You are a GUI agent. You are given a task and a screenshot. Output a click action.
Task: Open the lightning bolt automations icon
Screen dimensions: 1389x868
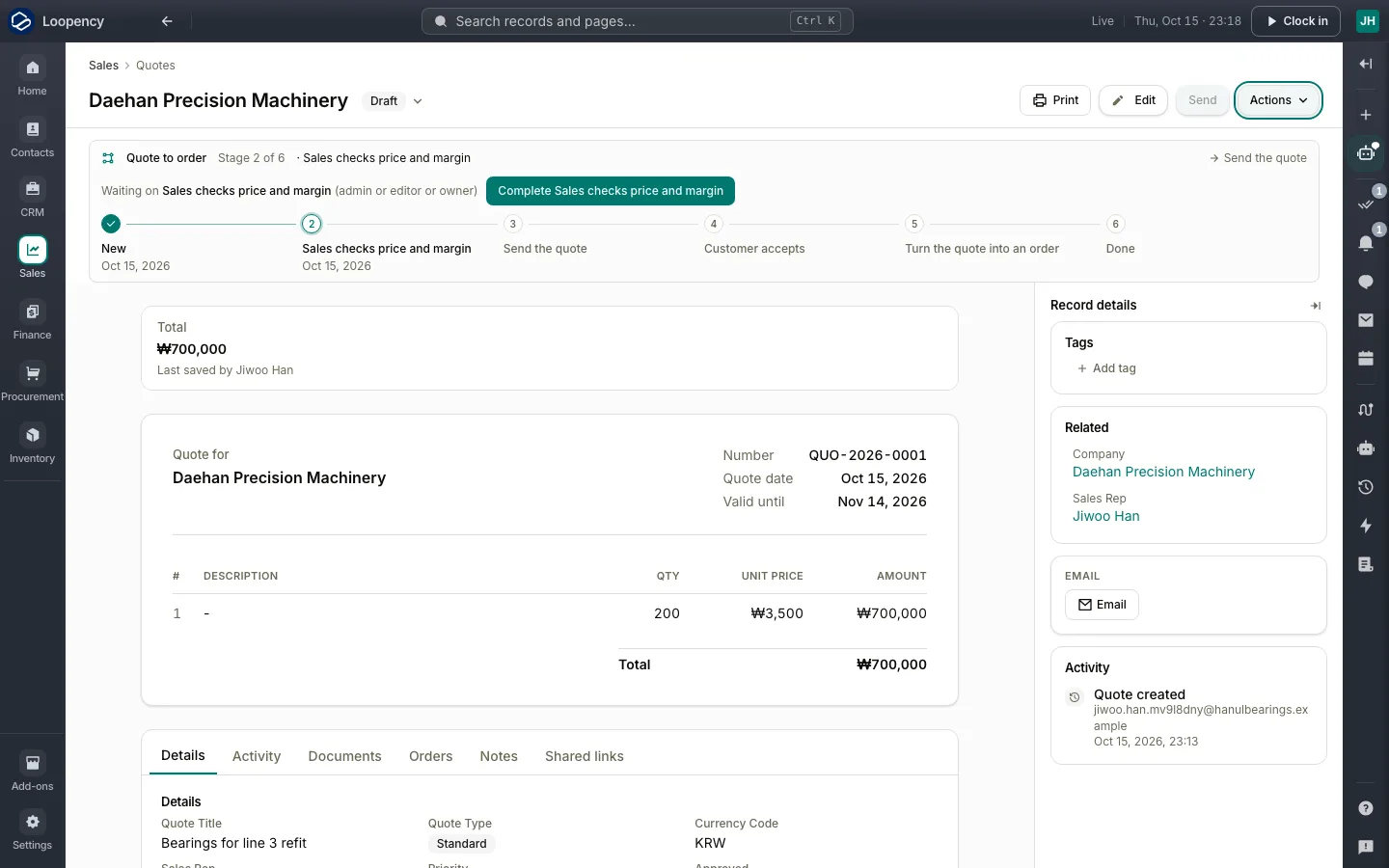click(x=1366, y=526)
